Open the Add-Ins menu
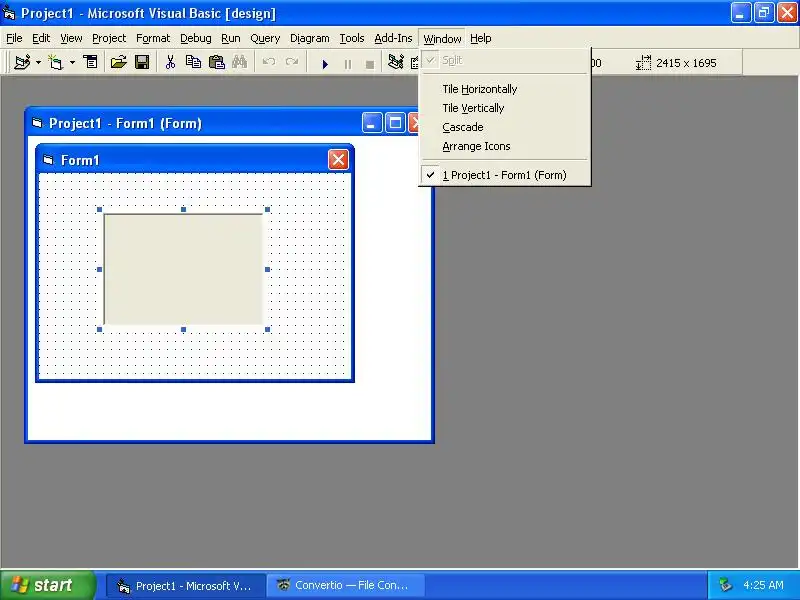Viewport: 800px width, 600px height. coord(393,38)
